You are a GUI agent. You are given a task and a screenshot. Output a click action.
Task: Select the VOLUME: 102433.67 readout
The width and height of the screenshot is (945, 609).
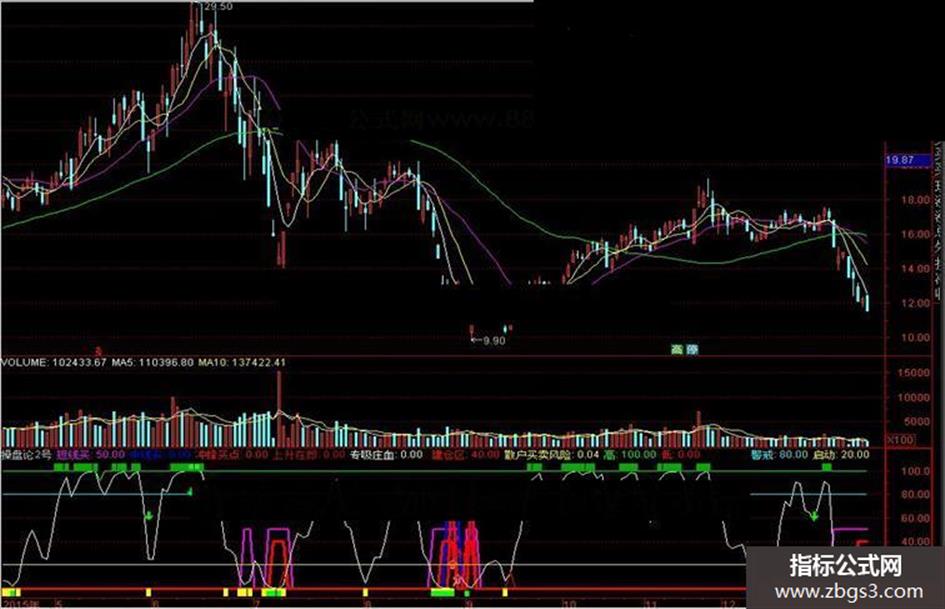54,362
